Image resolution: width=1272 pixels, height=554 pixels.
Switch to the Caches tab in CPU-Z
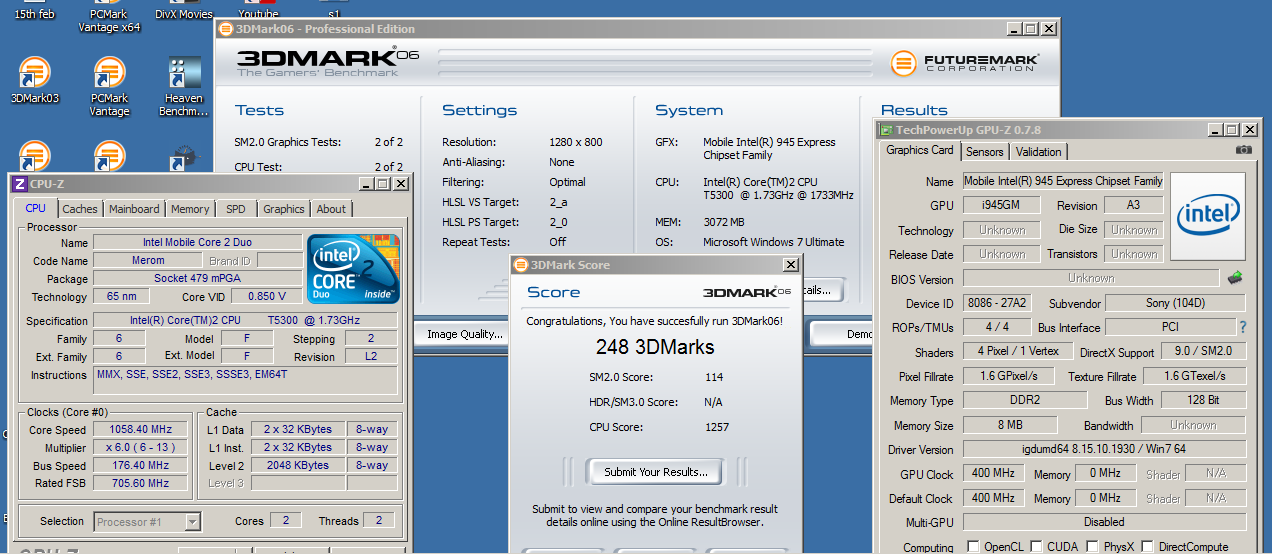coord(80,209)
